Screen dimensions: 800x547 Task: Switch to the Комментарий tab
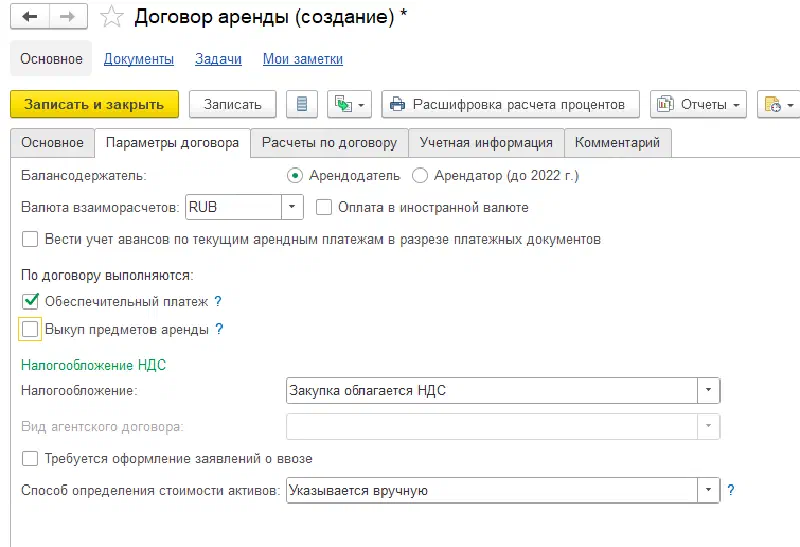click(617, 142)
